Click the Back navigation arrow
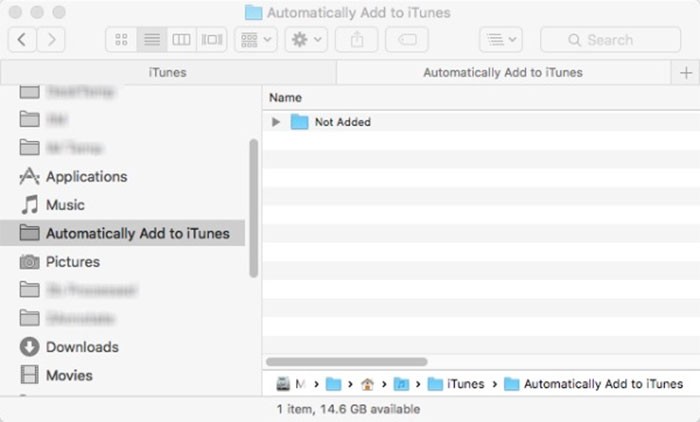This screenshot has width=700, height=422. click(x=22, y=40)
